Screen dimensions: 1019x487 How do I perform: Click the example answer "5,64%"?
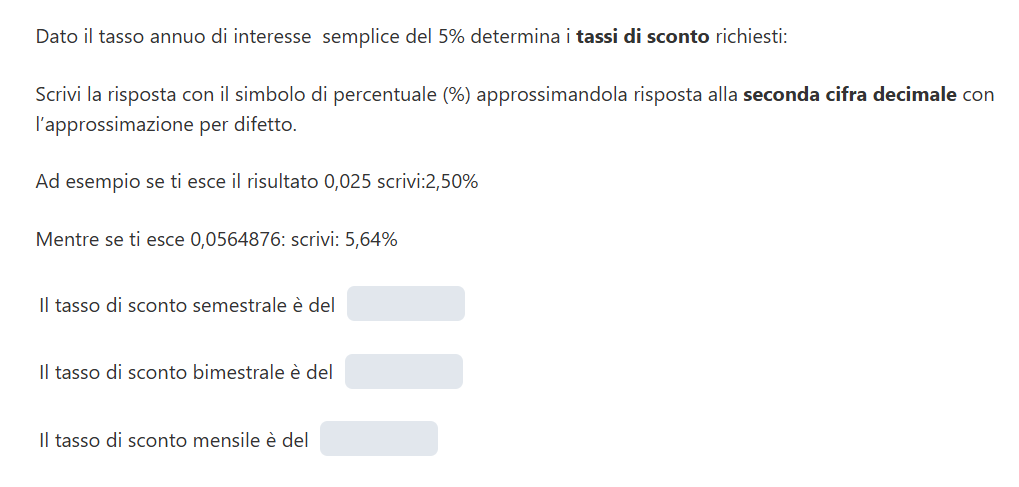tap(371, 240)
